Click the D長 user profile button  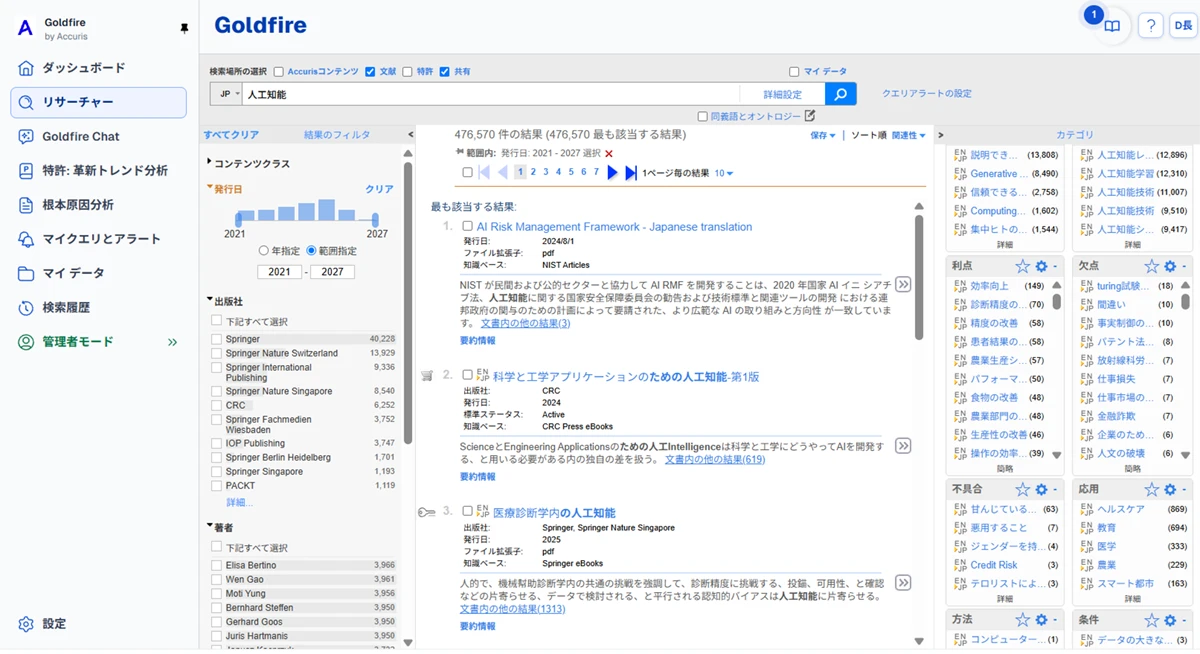point(1183,27)
